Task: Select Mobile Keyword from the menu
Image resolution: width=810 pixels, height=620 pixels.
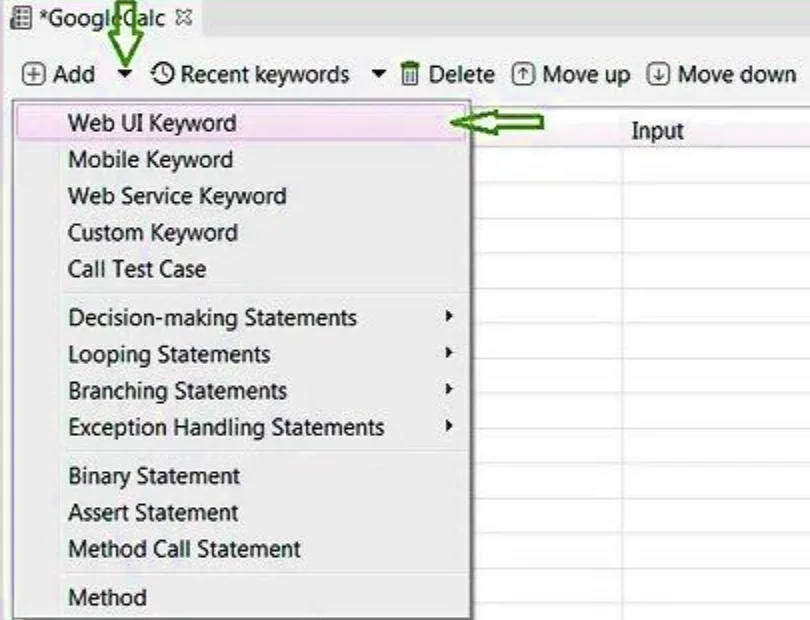Action: point(150,160)
